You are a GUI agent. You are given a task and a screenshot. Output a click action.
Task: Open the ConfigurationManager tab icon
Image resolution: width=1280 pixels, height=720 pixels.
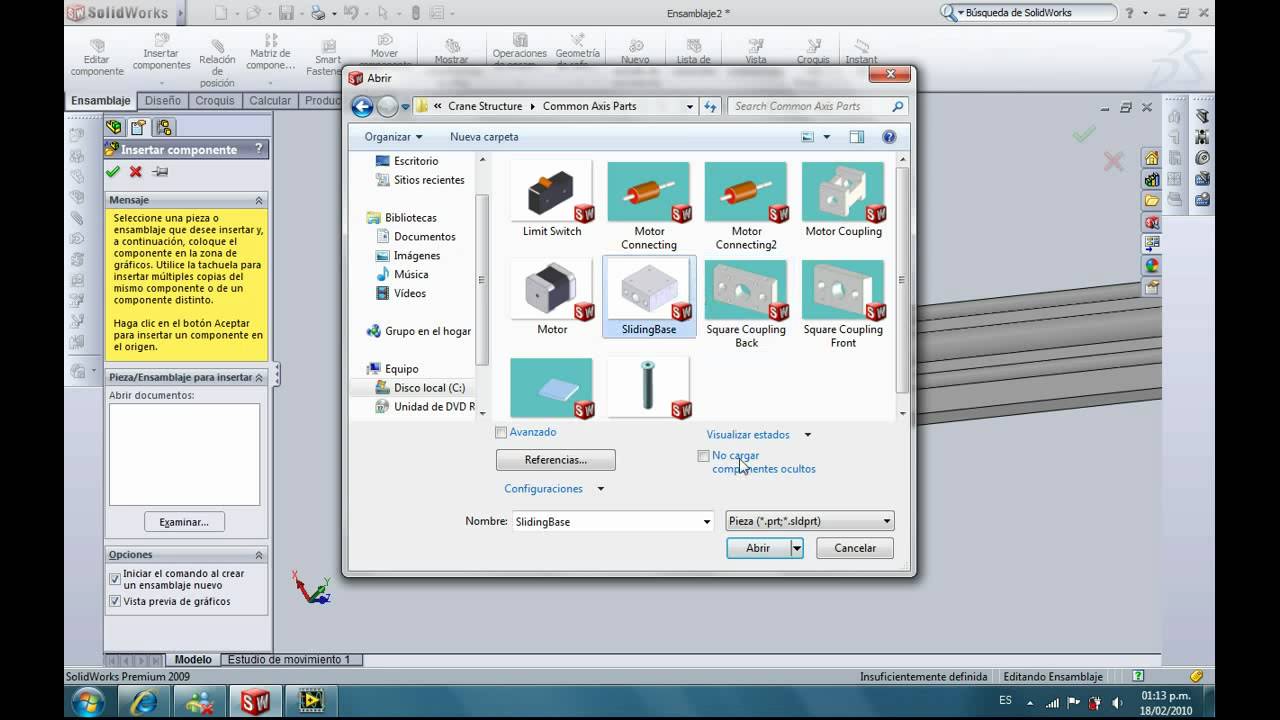click(165, 127)
